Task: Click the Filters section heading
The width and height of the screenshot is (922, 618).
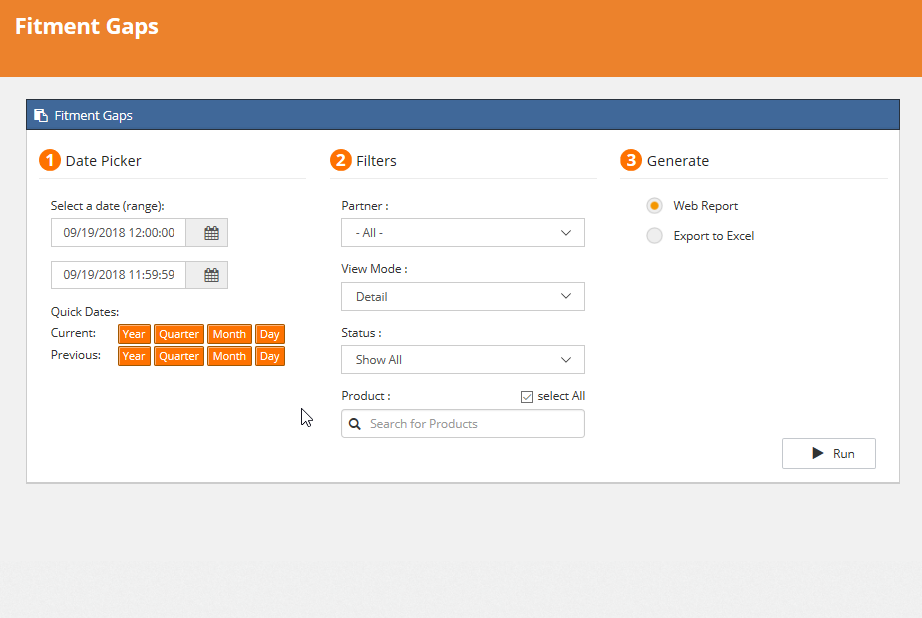Action: coord(376,161)
